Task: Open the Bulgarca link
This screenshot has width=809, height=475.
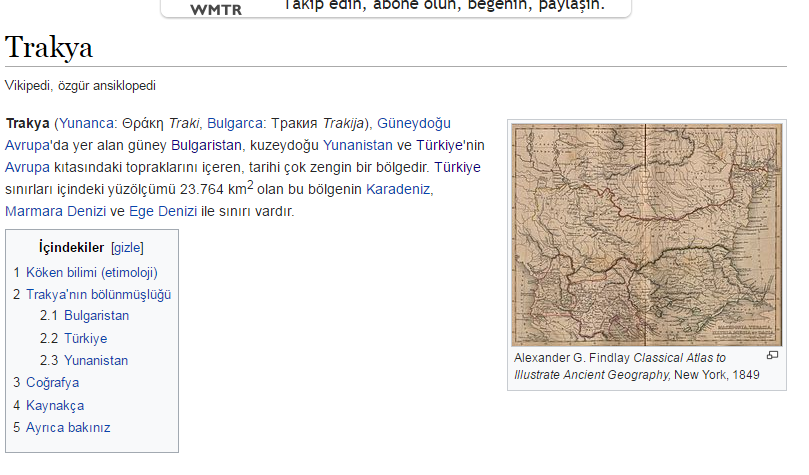Action: coord(235,124)
